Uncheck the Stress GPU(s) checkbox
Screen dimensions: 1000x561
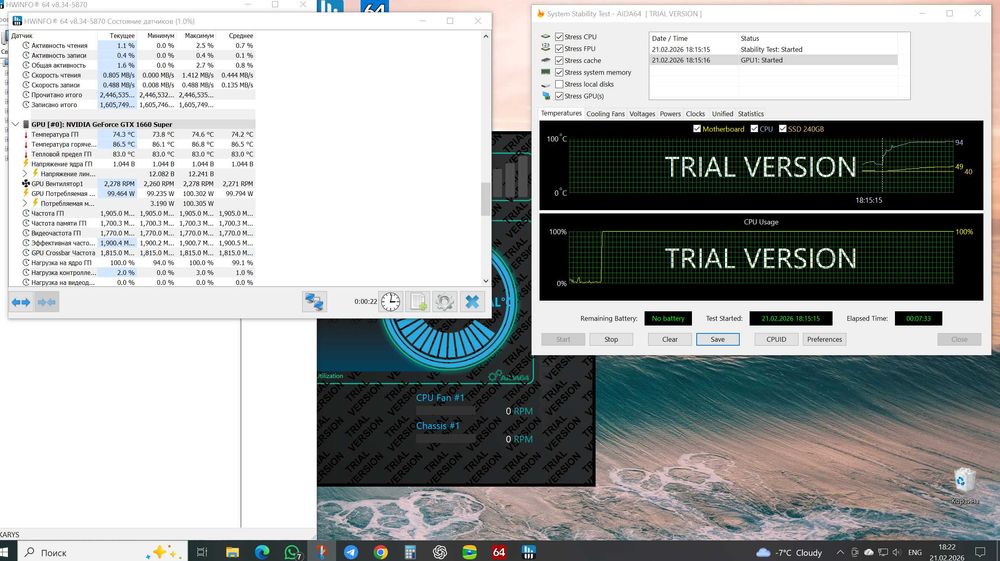pyautogui.click(x=559, y=96)
